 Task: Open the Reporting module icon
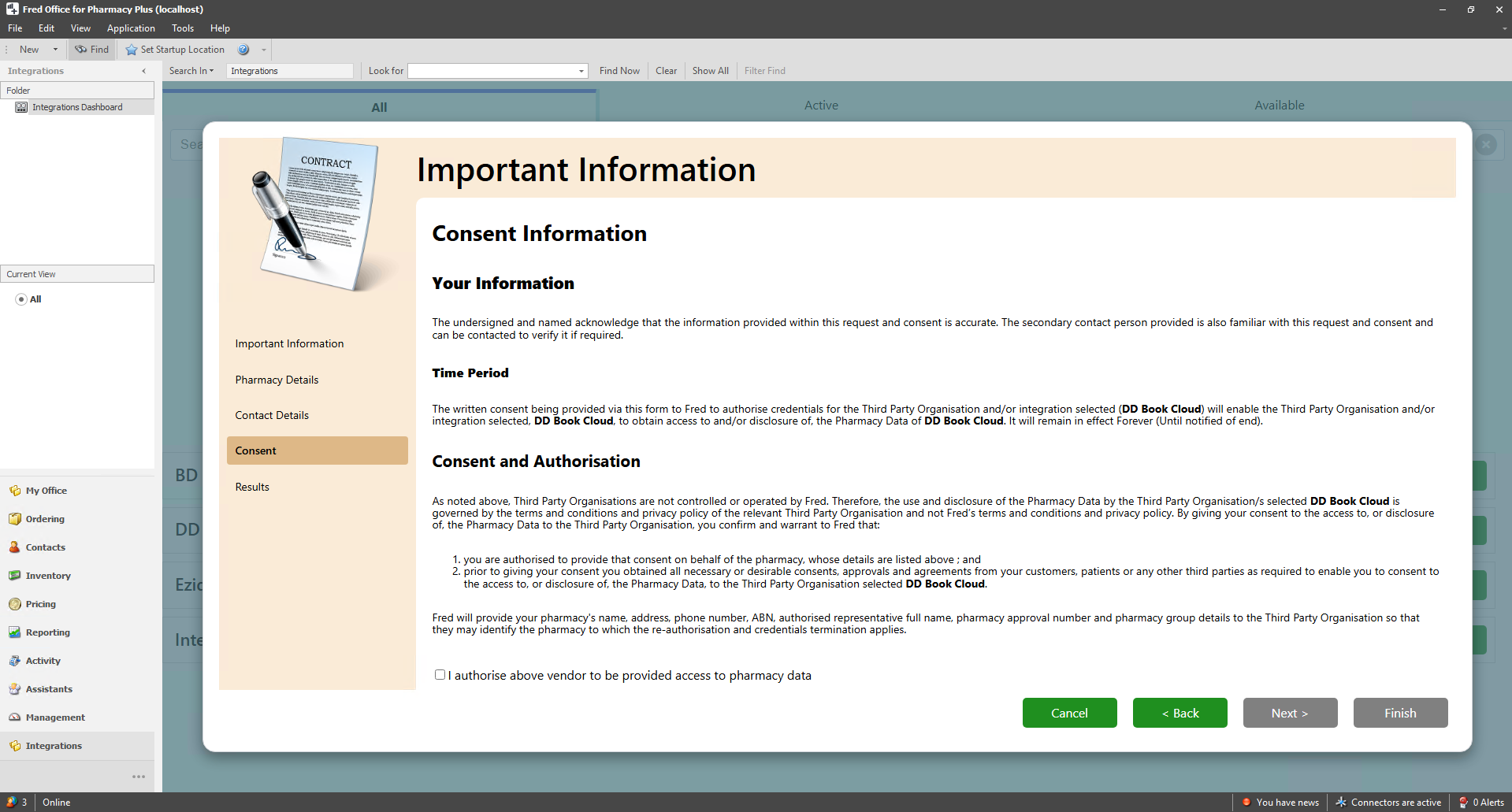click(15, 632)
